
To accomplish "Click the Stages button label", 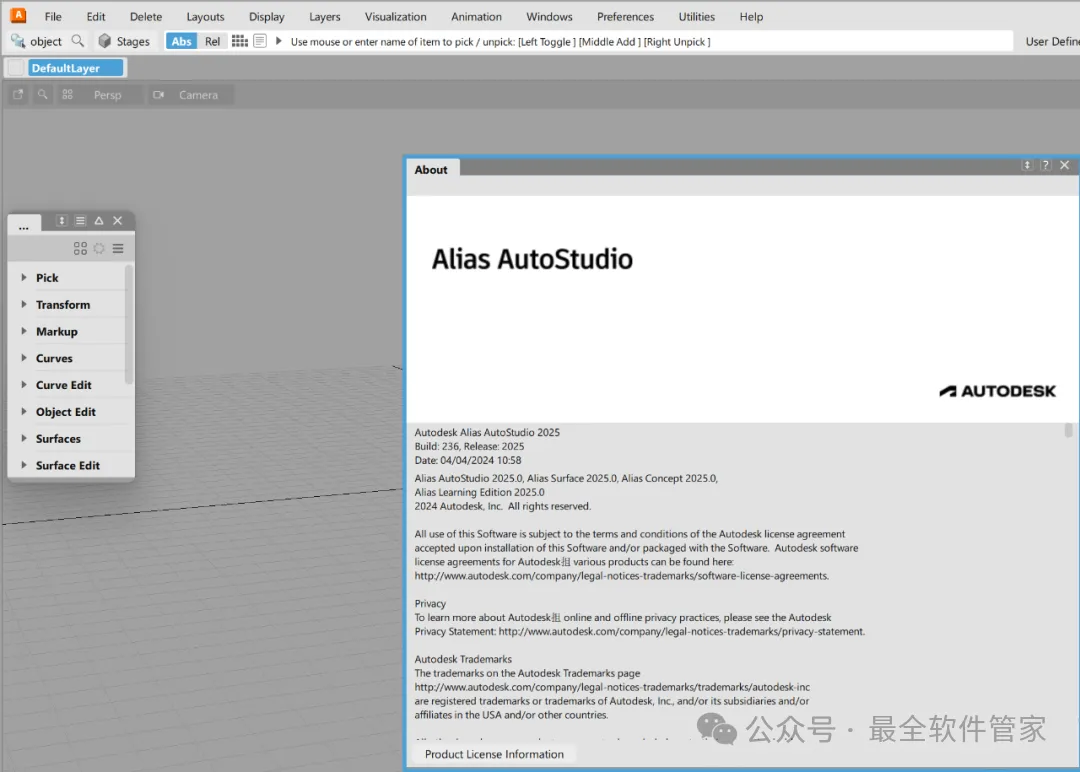I will coord(133,41).
